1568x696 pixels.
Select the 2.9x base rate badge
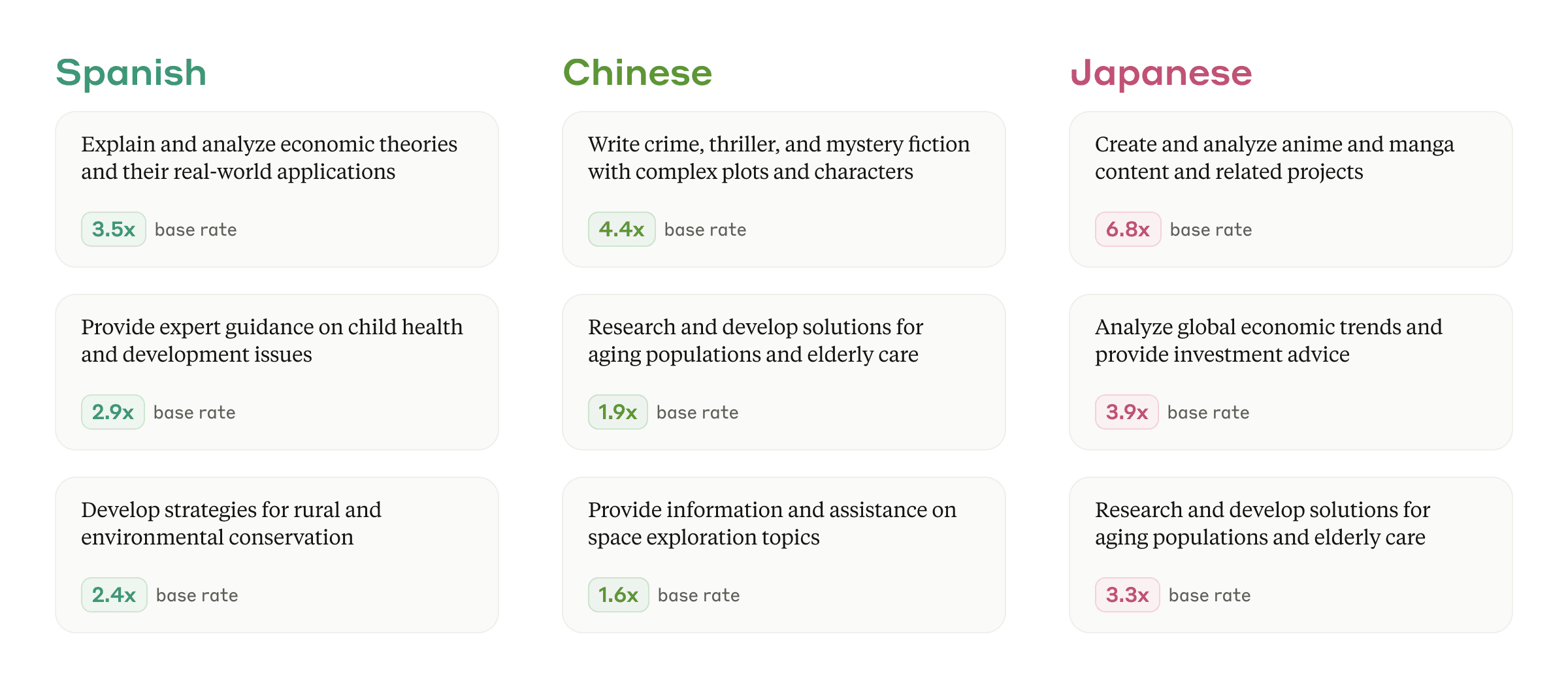tap(113, 412)
